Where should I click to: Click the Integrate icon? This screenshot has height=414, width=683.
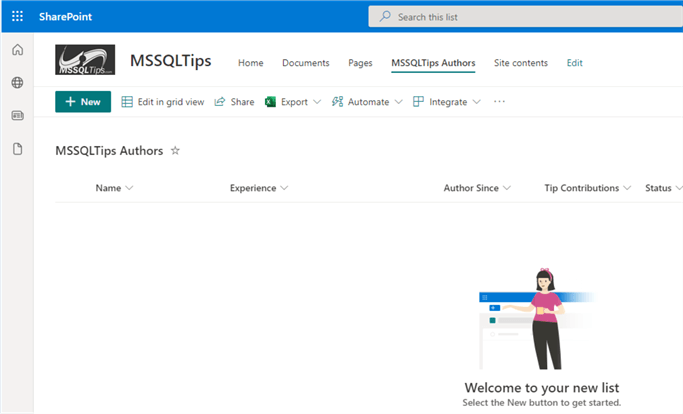pos(418,102)
